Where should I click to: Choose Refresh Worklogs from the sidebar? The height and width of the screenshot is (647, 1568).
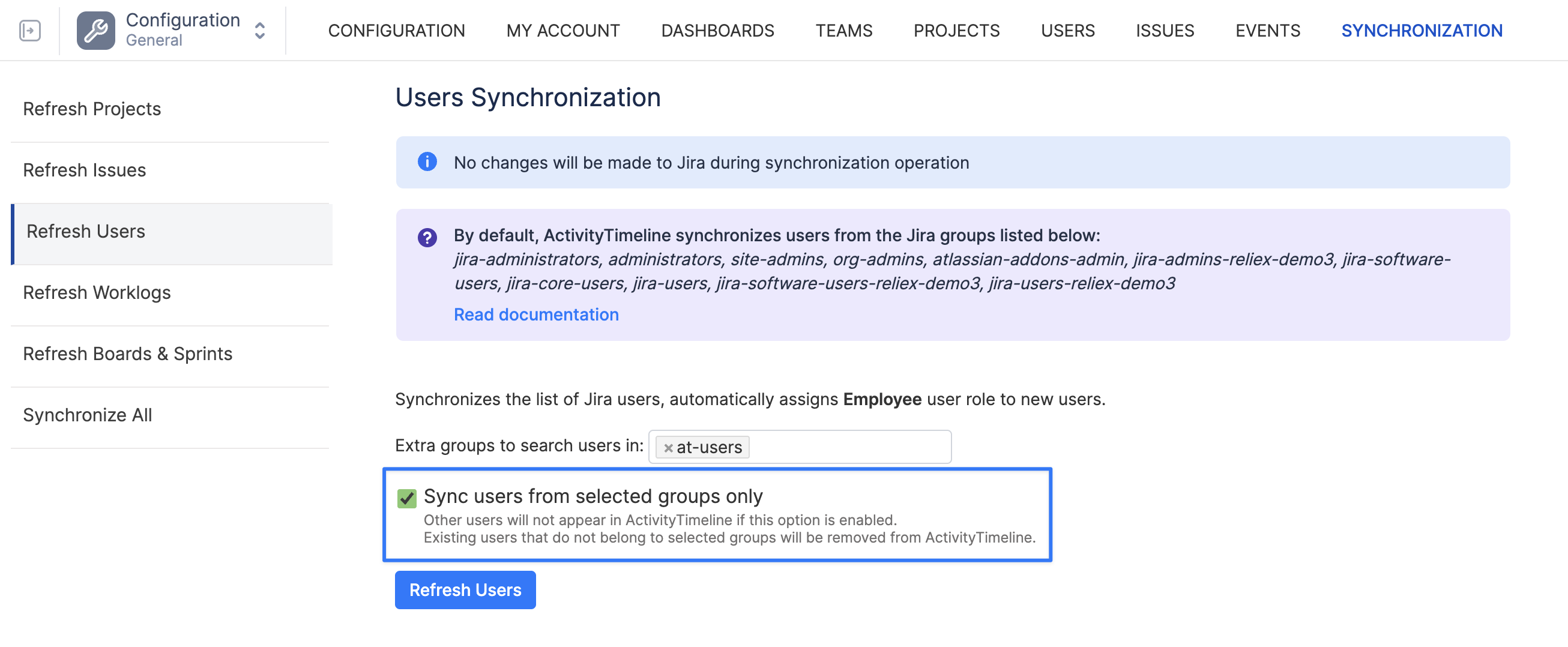click(x=97, y=293)
